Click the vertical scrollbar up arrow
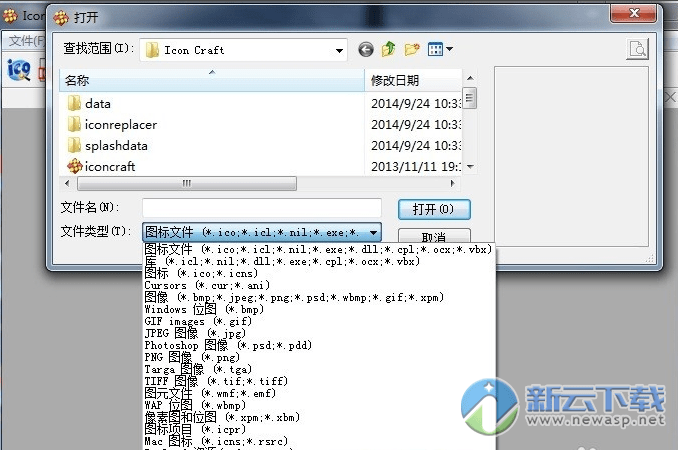The image size is (678, 450). tap(470, 79)
